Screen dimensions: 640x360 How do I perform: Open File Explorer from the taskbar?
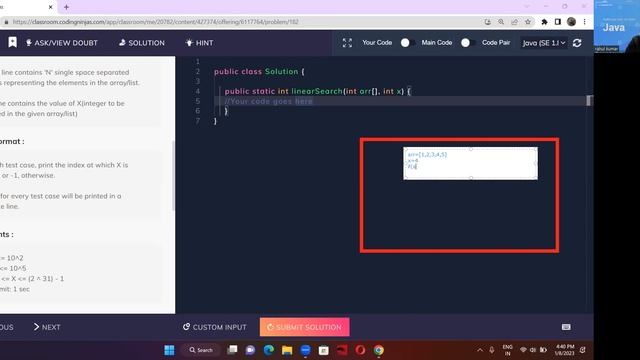[287, 350]
